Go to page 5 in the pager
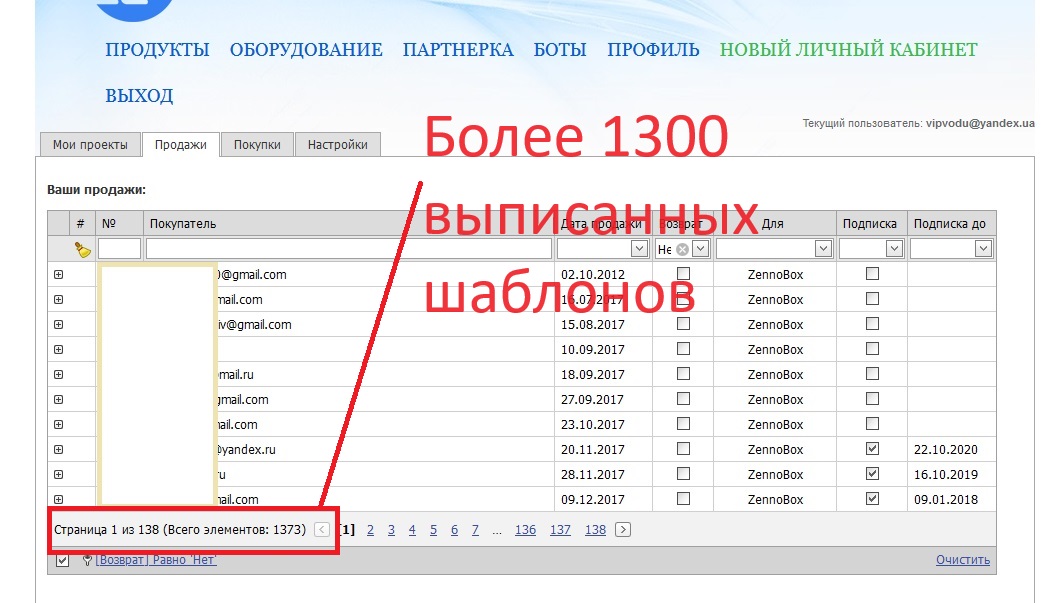This screenshot has width=1044, height=603. pos(433,530)
